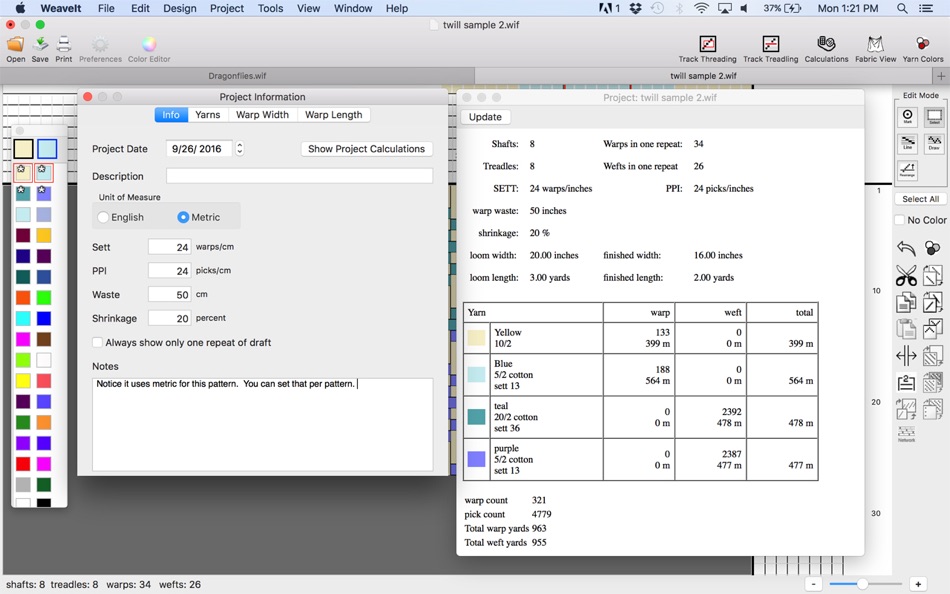Switch to the Warp Width tab
The width and height of the screenshot is (950, 594).
(x=262, y=115)
